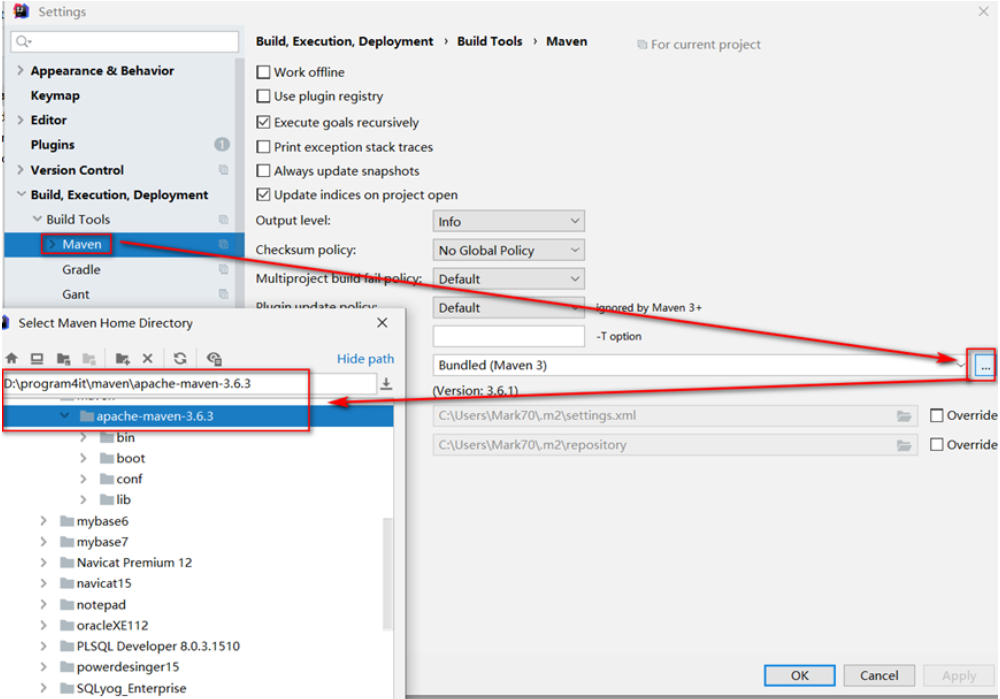Click the Show hidden files icon
1000x699 pixels.
tap(214, 358)
